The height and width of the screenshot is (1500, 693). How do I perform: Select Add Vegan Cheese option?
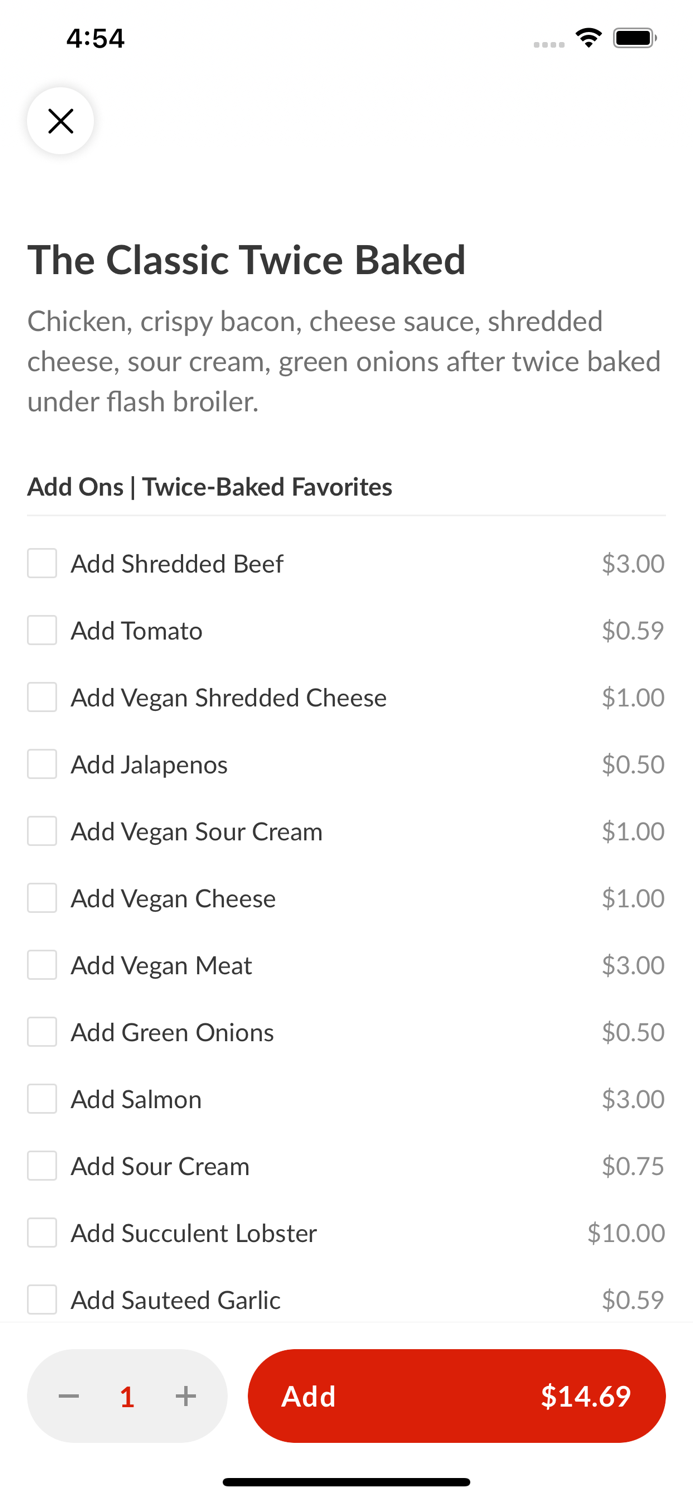[x=41, y=898]
